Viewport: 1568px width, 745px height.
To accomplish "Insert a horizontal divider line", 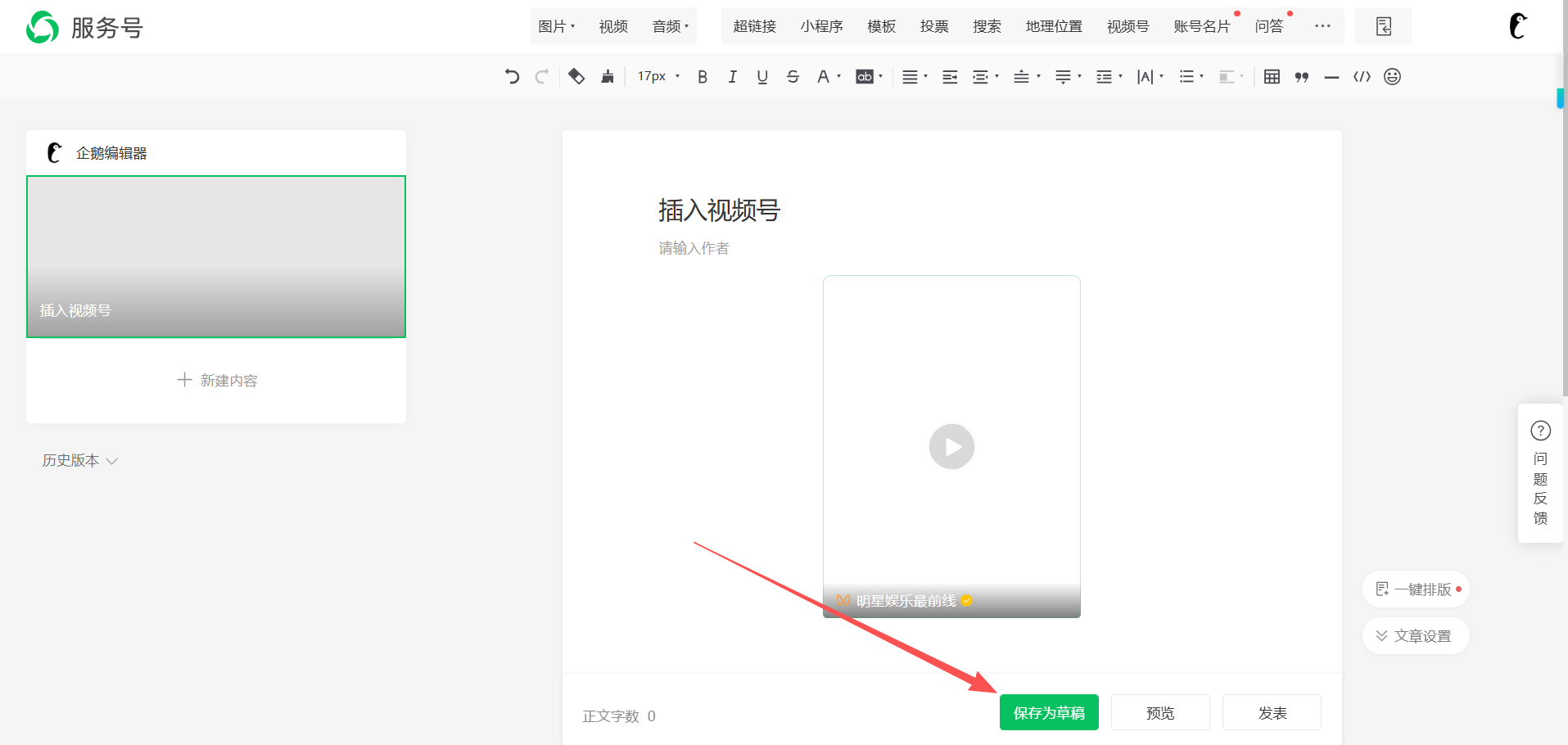I will tap(1331, 77).
